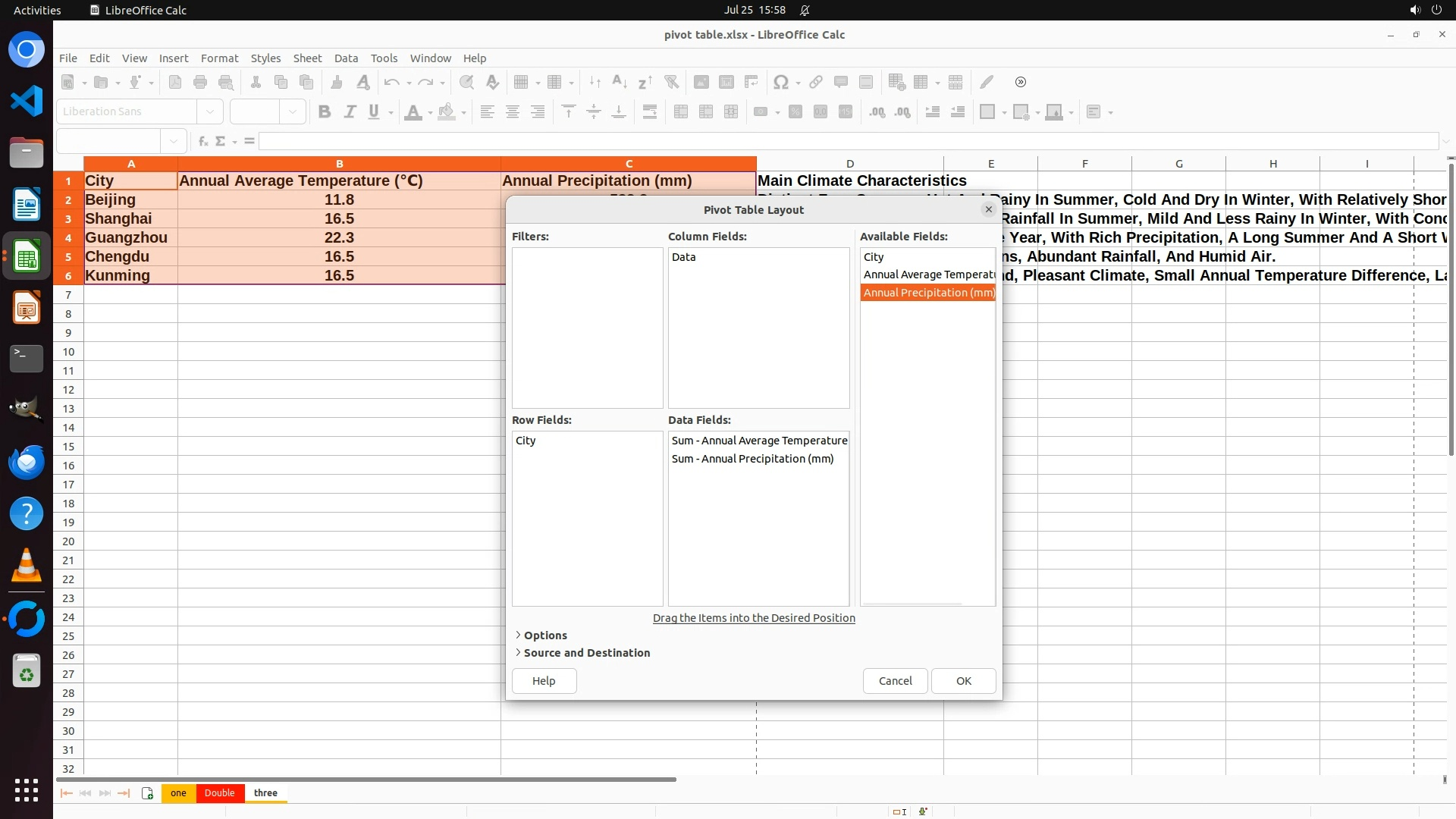
Task: Switch to the three sheet tab
Action: (265, 793)
